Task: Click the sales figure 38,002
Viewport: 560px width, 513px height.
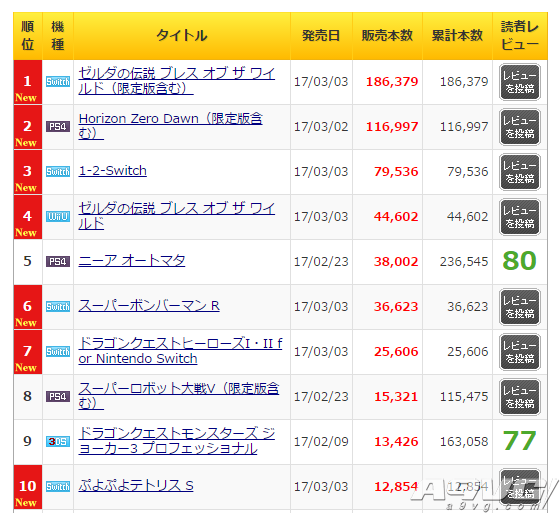Action: [x=396, y=262]
